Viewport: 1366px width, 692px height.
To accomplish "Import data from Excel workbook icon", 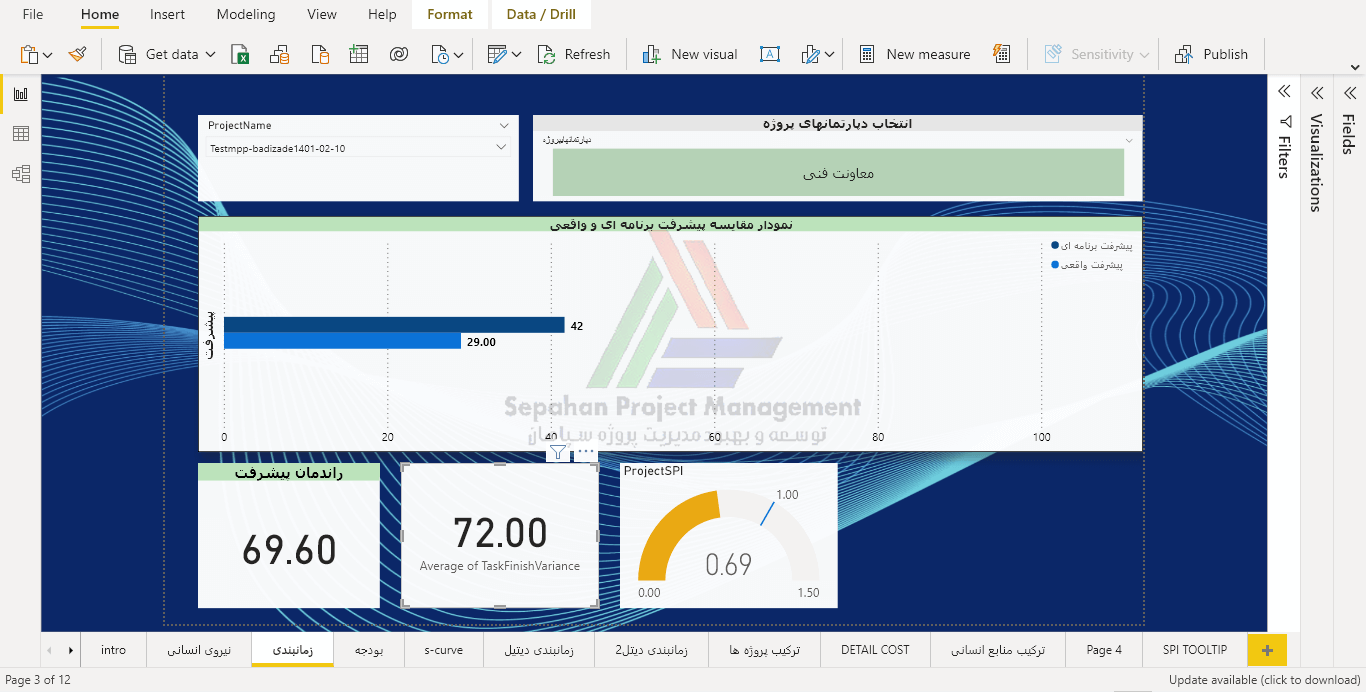I will click(240, 54).
